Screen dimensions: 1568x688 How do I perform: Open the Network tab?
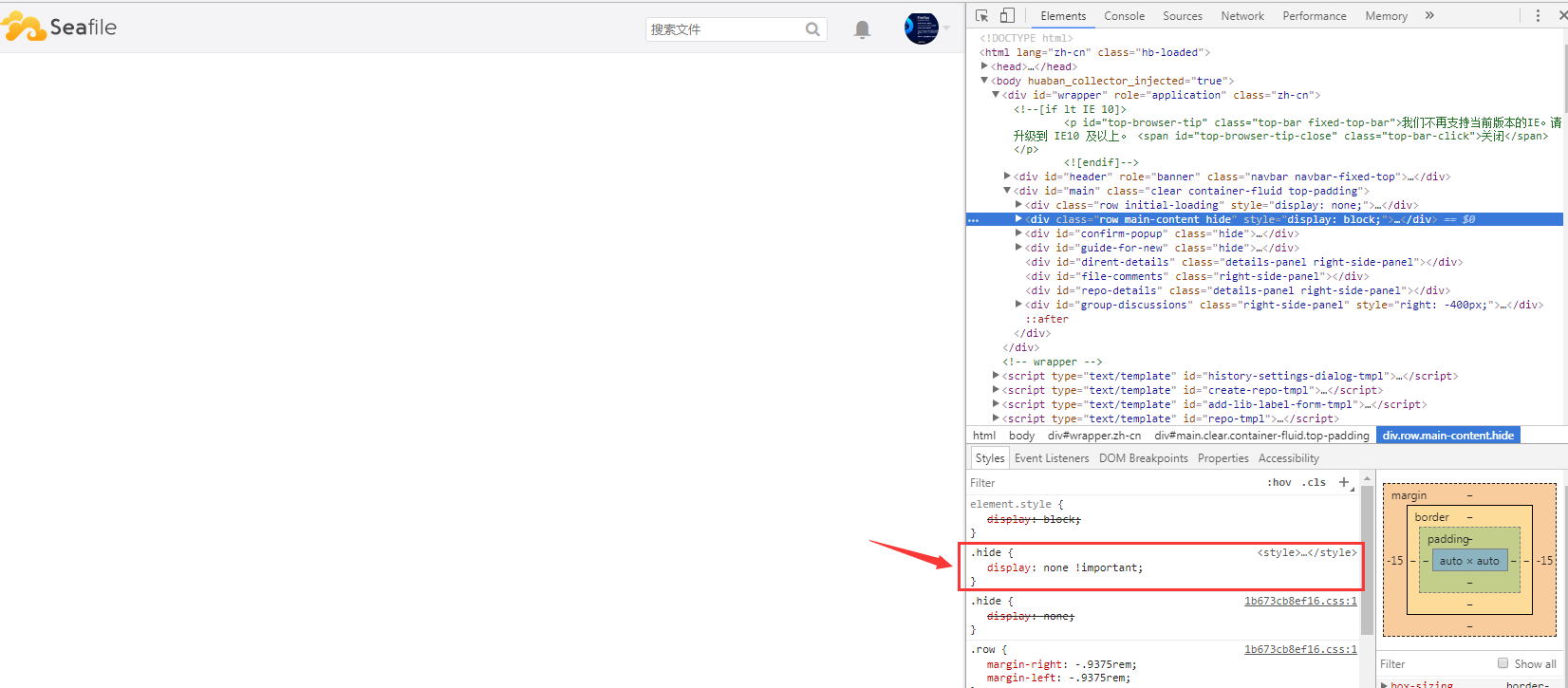[x=1242, y=16]
